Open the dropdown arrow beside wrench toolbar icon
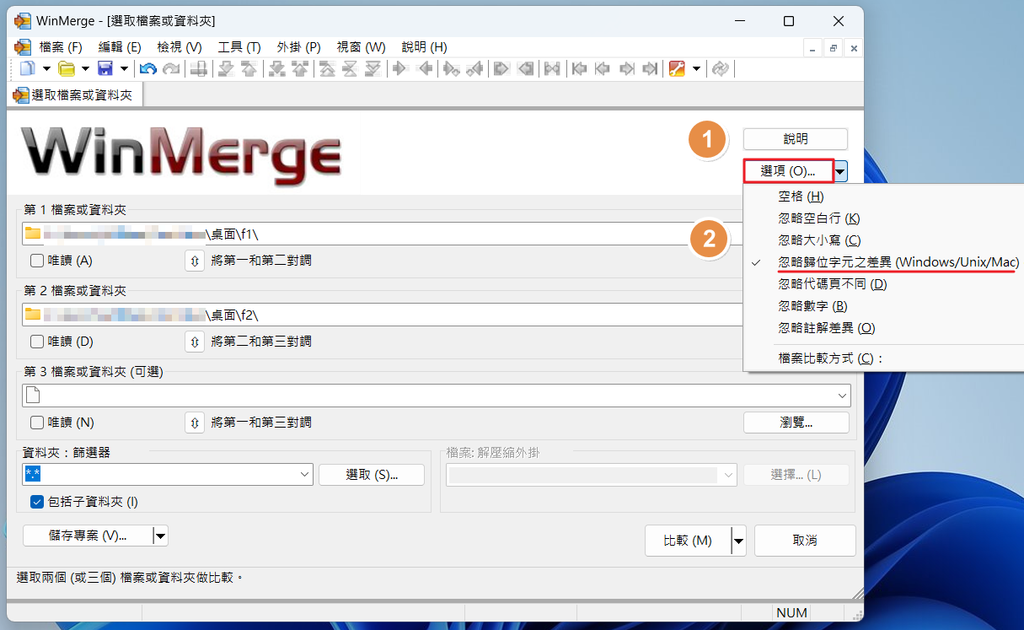Image resolution: width=1024 pixels, height=630 pixels. pos(696,69)
